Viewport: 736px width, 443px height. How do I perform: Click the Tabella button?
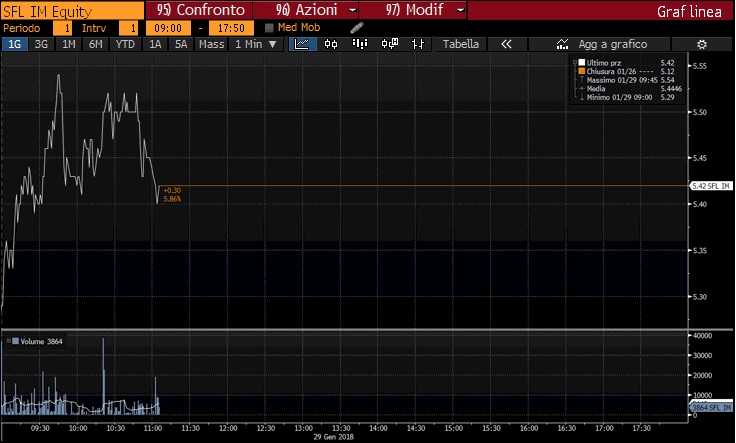(x=460, y=44)
